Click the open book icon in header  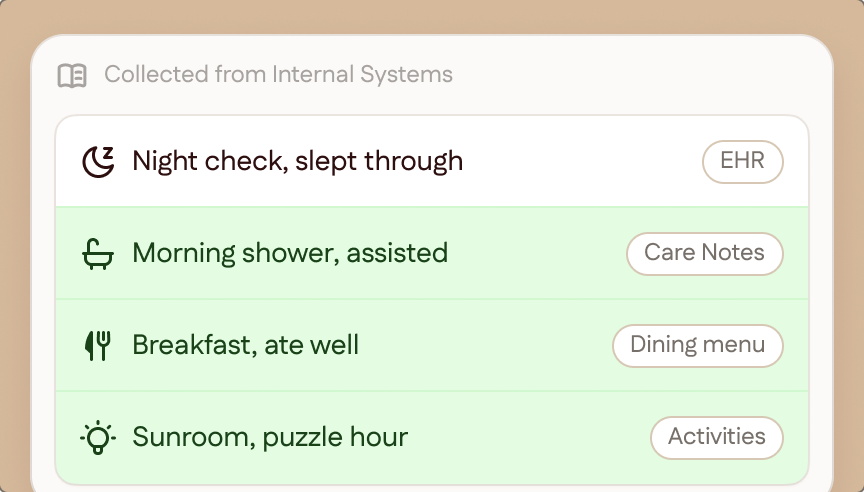pos(72,75)
